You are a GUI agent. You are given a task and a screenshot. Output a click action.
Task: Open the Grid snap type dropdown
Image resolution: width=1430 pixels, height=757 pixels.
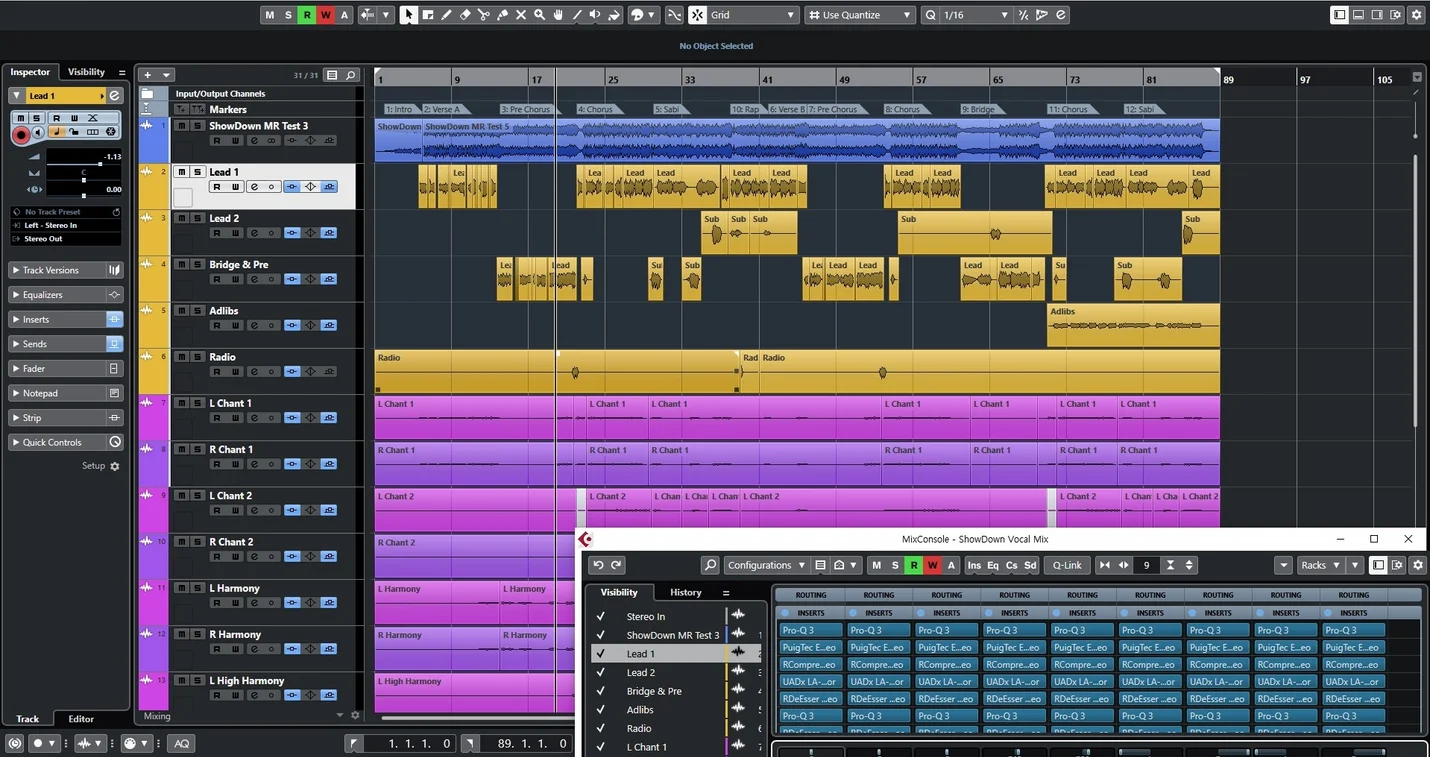[753, 15]
